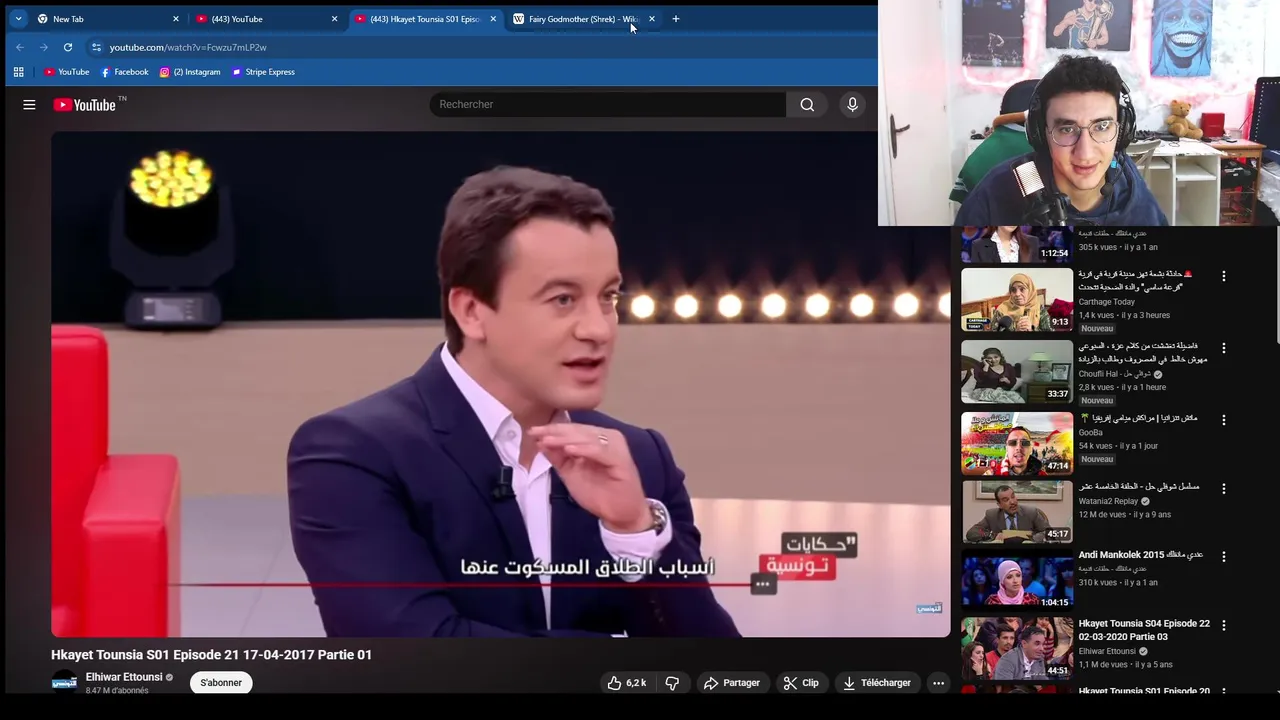The image size is (1280, 720).
Task: Click browser forward arrow
Action: pos(43,47)
